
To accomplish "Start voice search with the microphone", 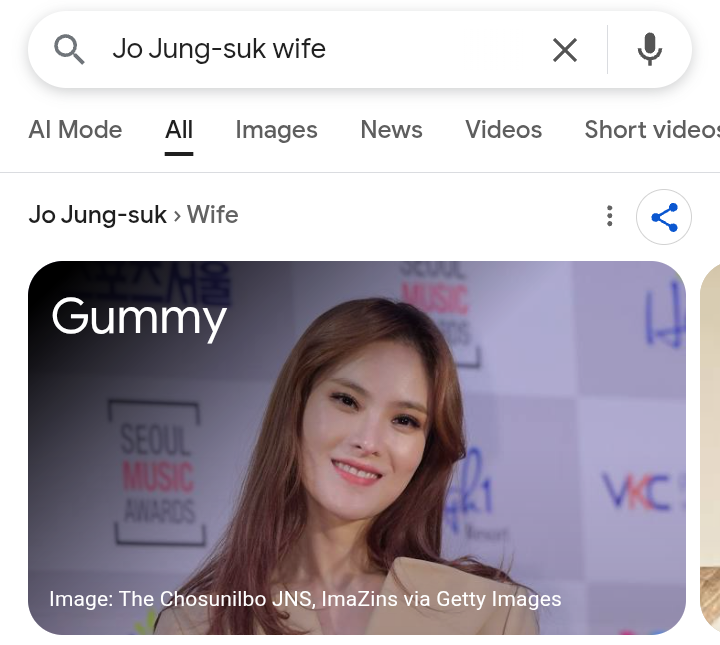I will [x=649, y=49].
